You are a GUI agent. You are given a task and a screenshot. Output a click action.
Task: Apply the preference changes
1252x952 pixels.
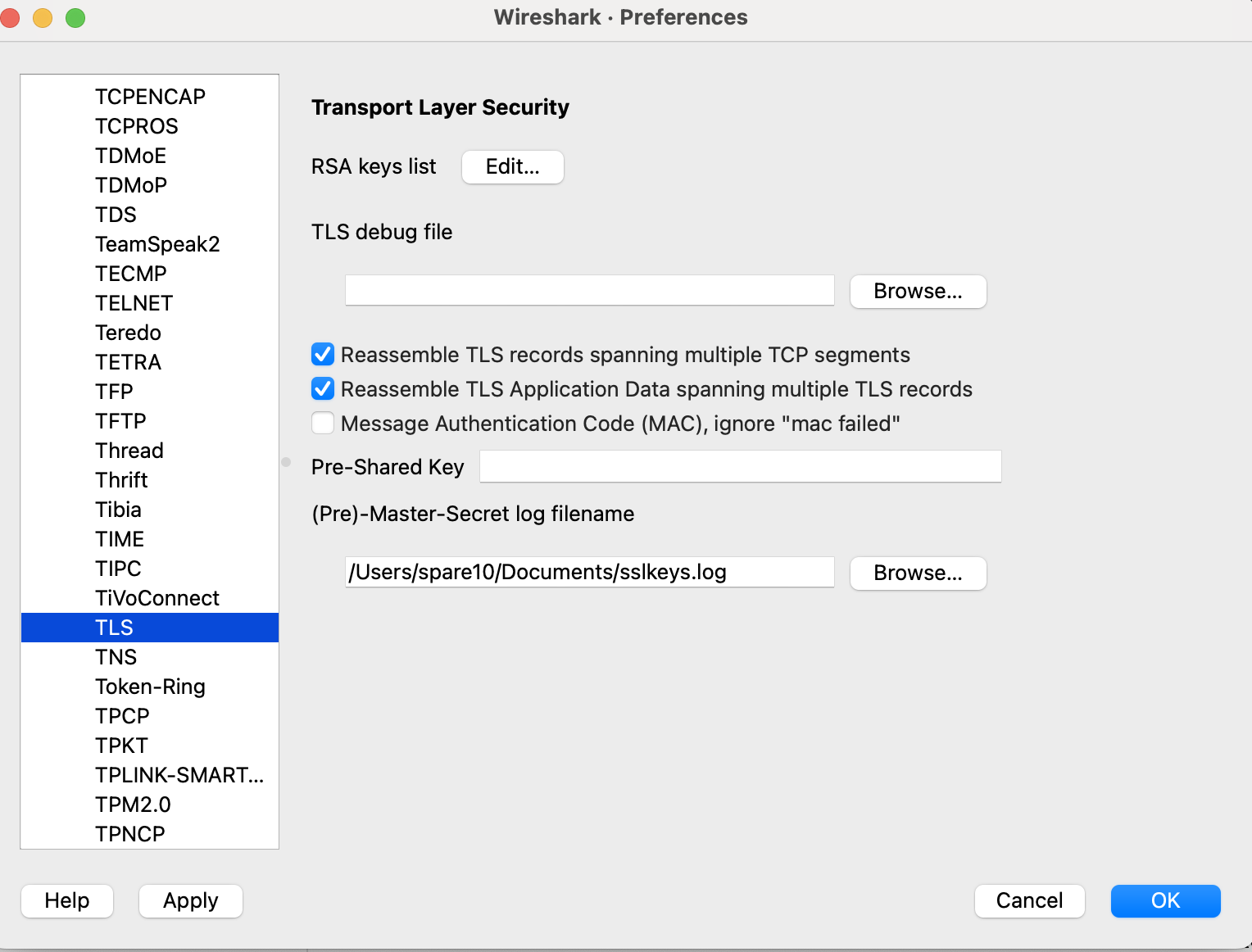click(190, 901)
